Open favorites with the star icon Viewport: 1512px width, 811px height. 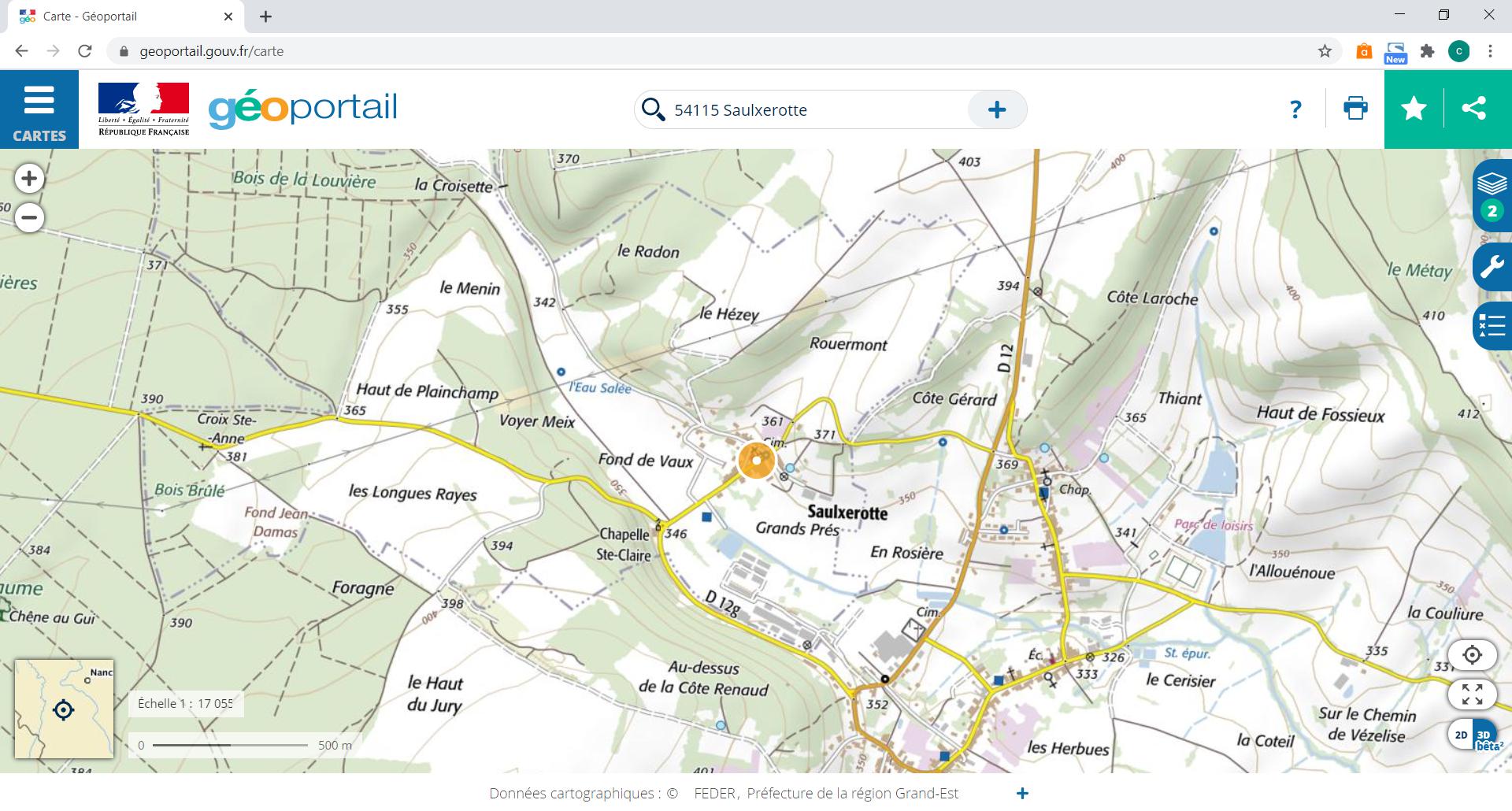(x=1414, y=109)
